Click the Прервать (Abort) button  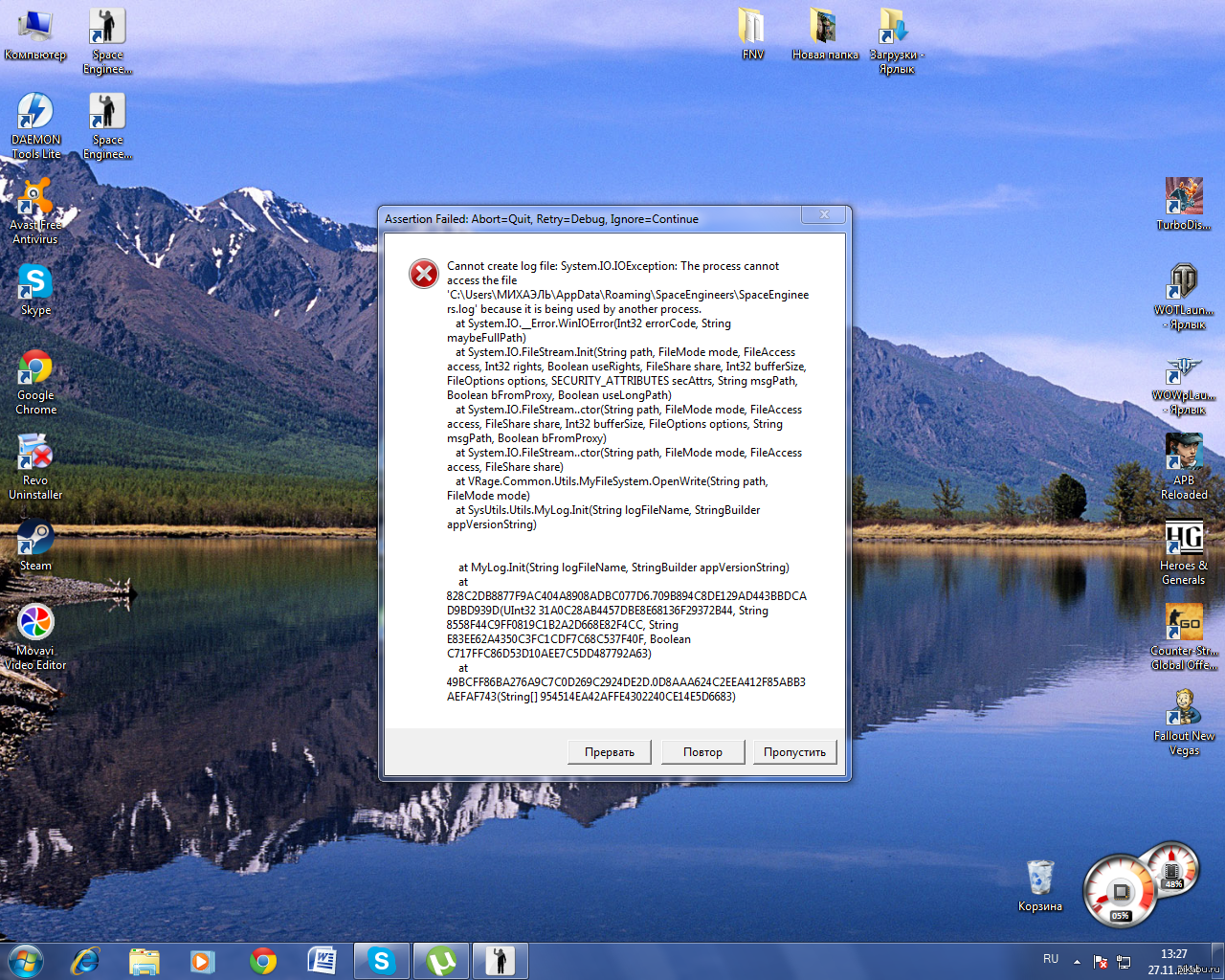[x=609, y=752]
